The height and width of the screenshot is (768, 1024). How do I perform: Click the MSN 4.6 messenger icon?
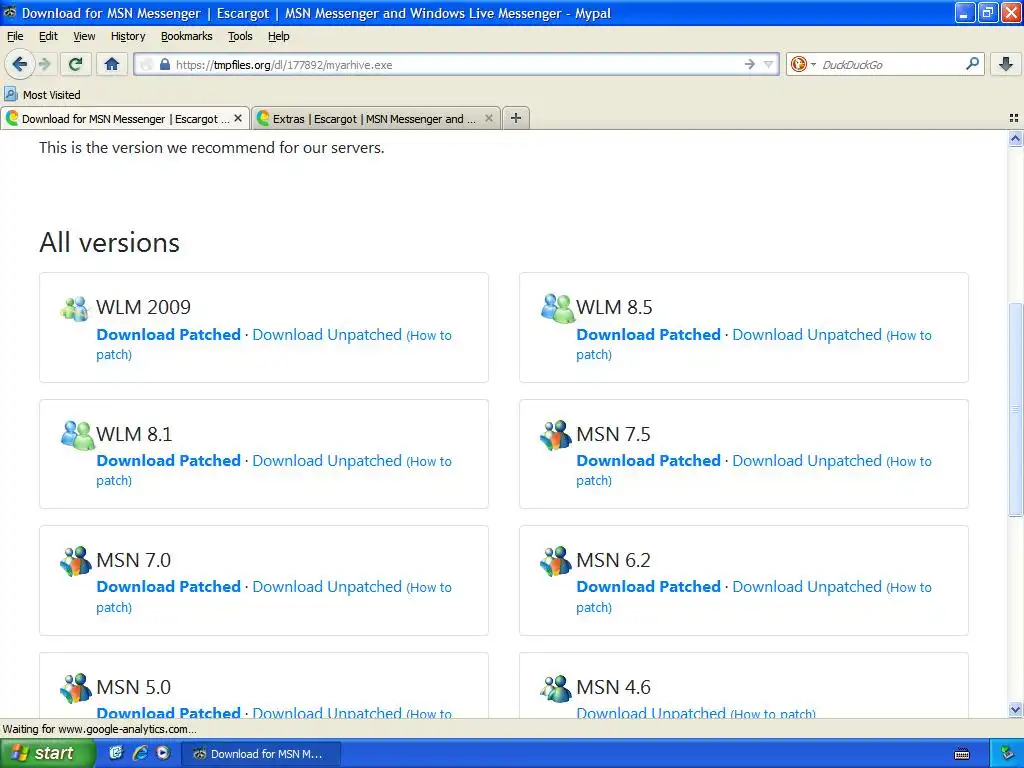(556, 688)
